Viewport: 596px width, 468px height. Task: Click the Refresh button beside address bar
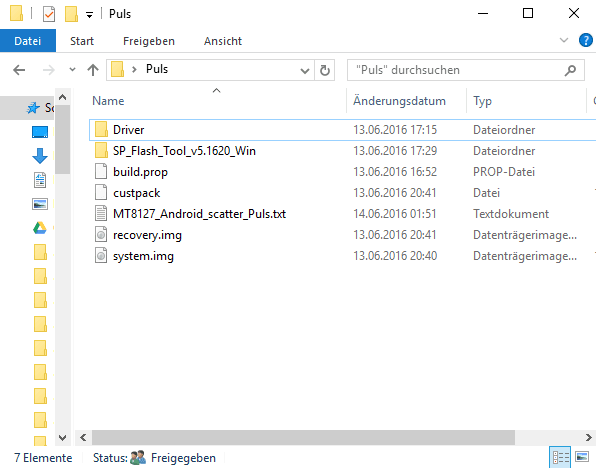[325, 70]
